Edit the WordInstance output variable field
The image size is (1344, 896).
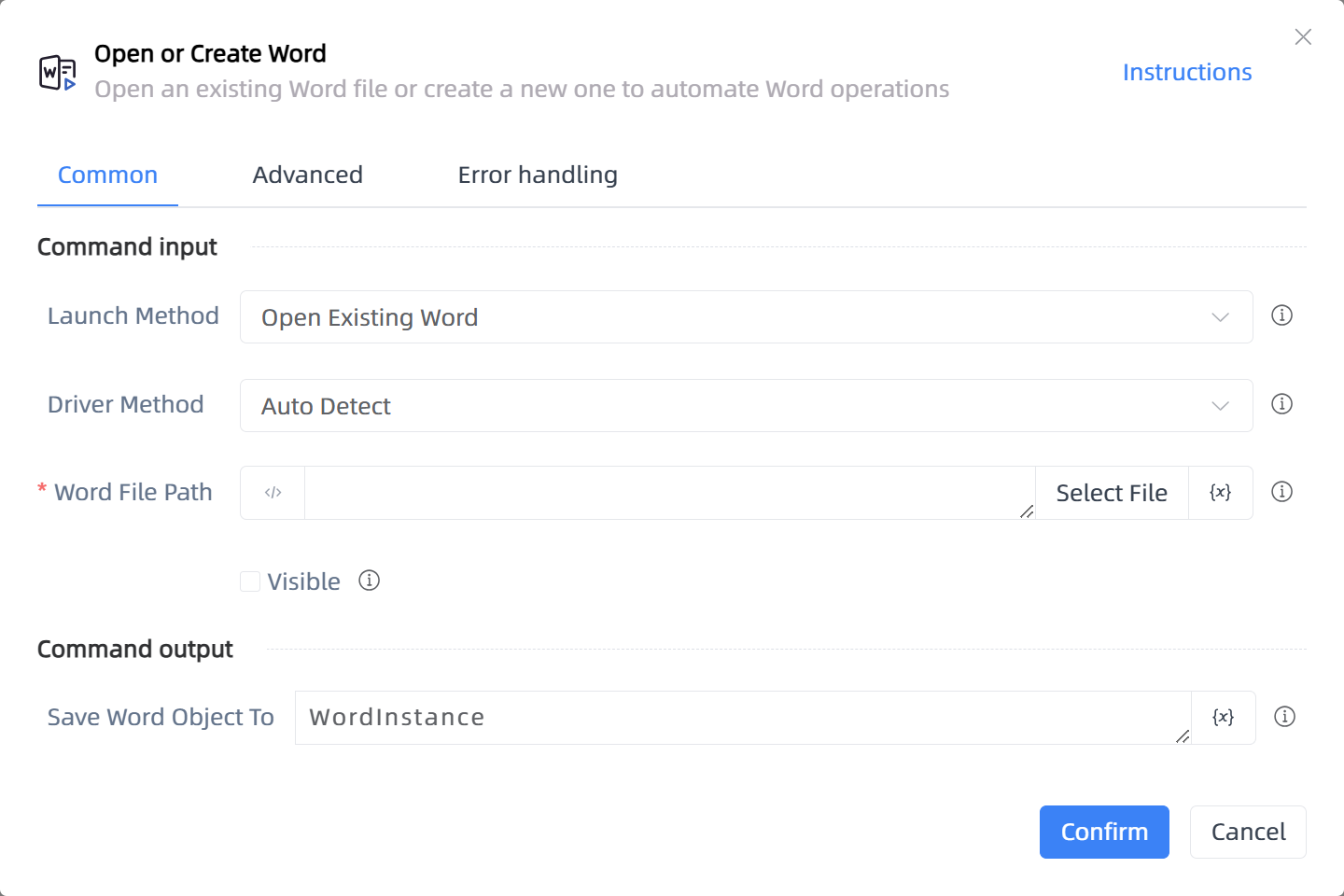click(743, 718)
